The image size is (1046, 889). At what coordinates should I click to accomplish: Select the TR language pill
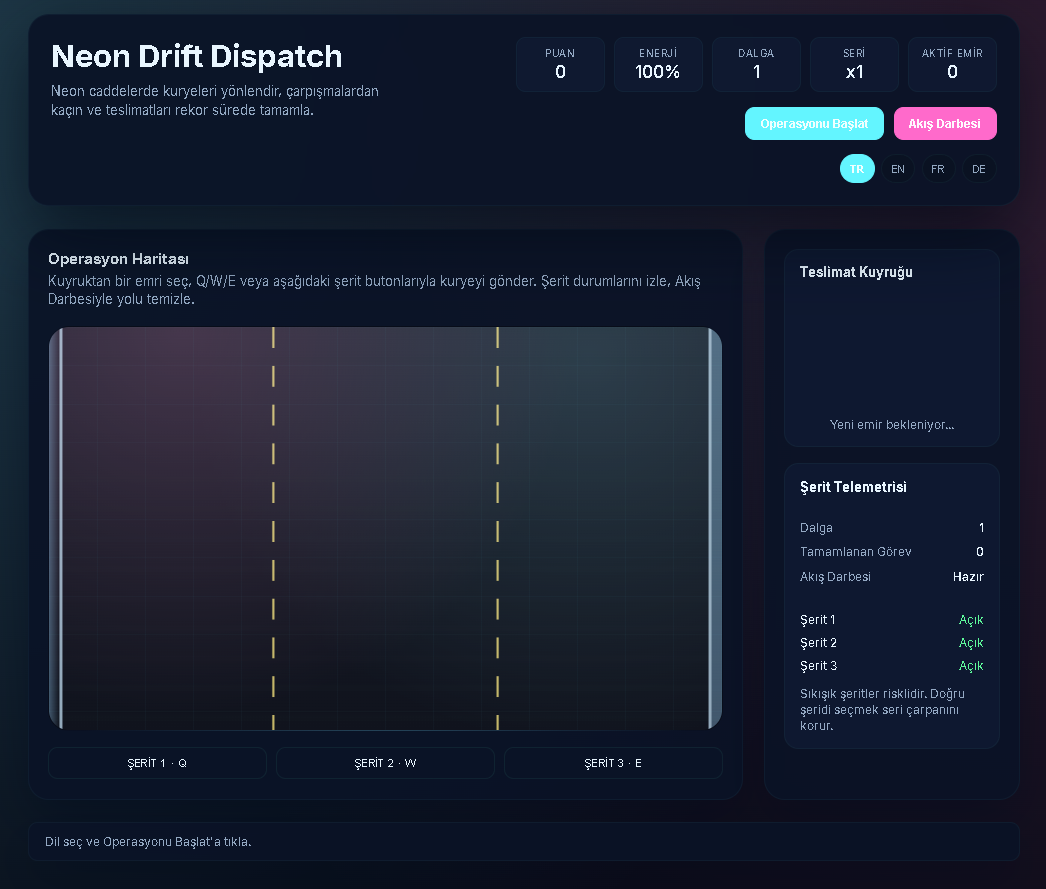[857, 169]
